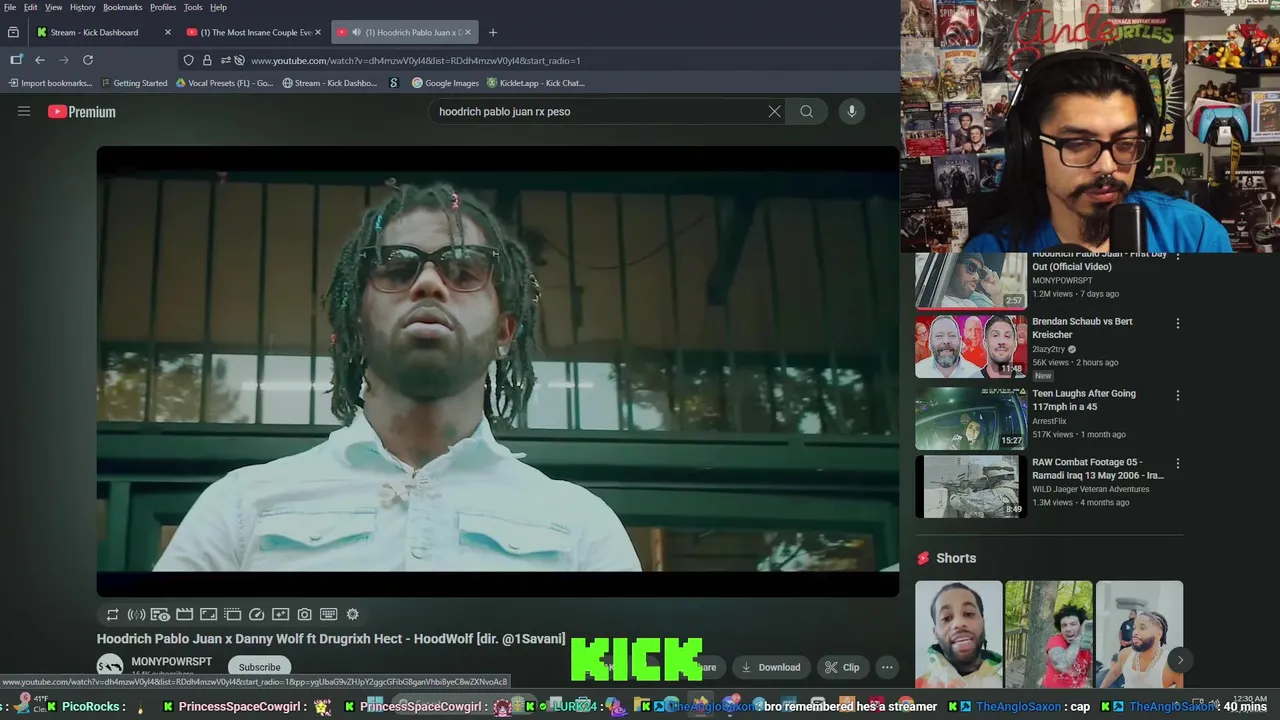Open Kicklet.app - Kick Chat bookmark

536,83
